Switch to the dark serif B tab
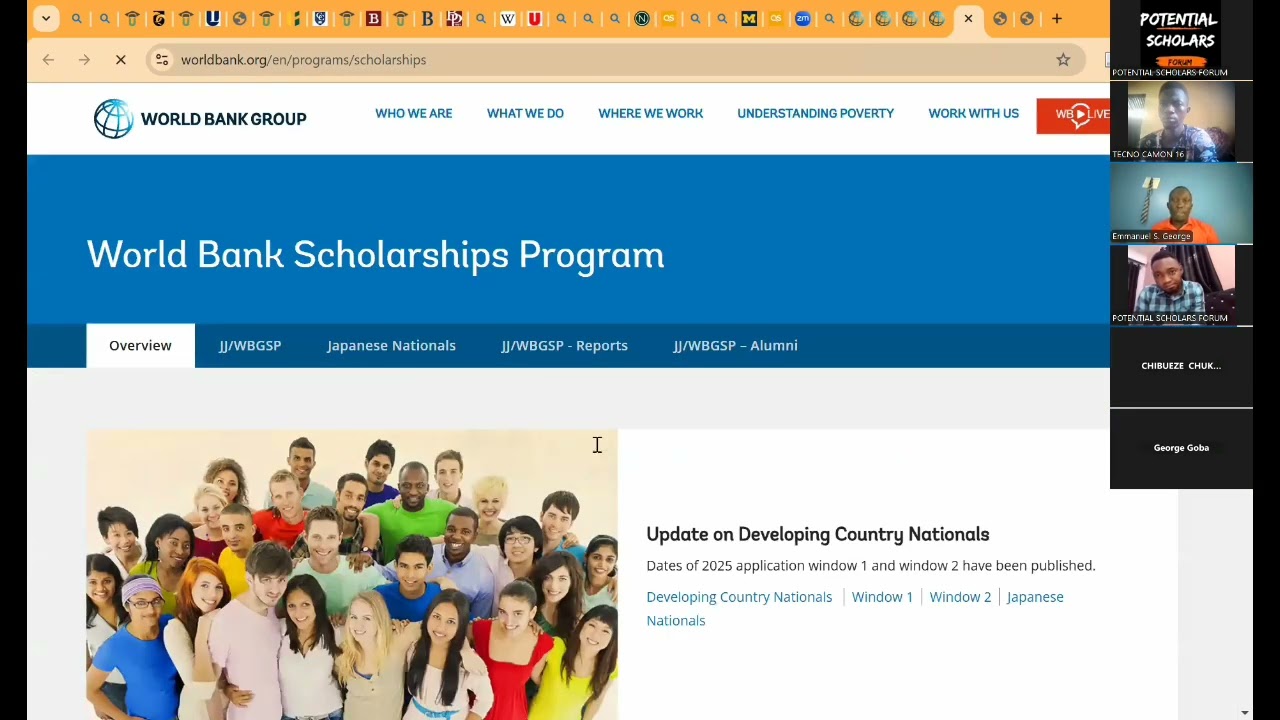The width and height of the screenshot is (1280, 720). tap(427, 19)
